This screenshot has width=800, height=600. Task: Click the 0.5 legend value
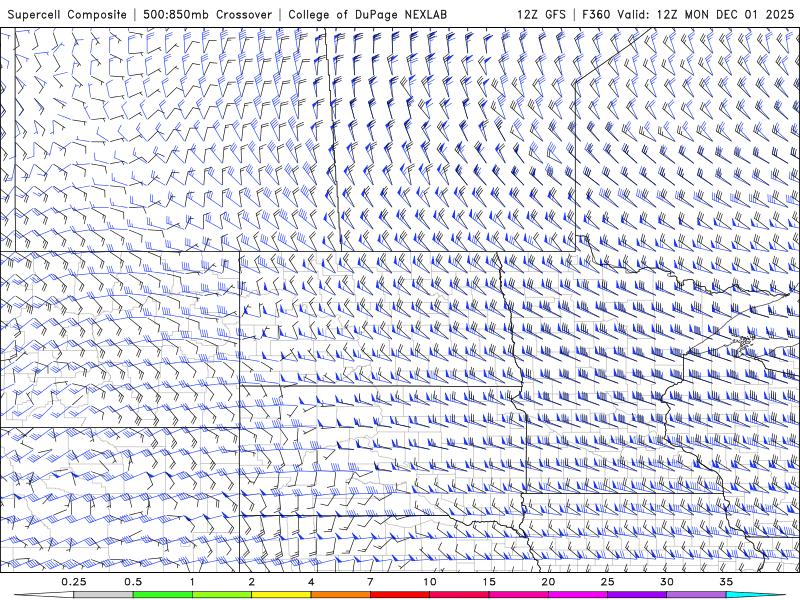(133, 582)
